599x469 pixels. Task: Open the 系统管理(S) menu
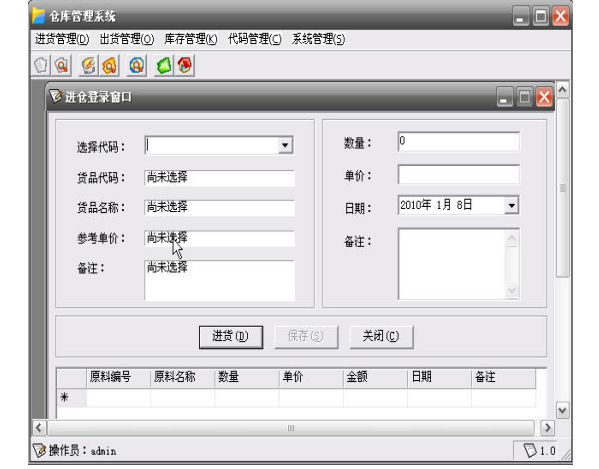tap(318, 39)
